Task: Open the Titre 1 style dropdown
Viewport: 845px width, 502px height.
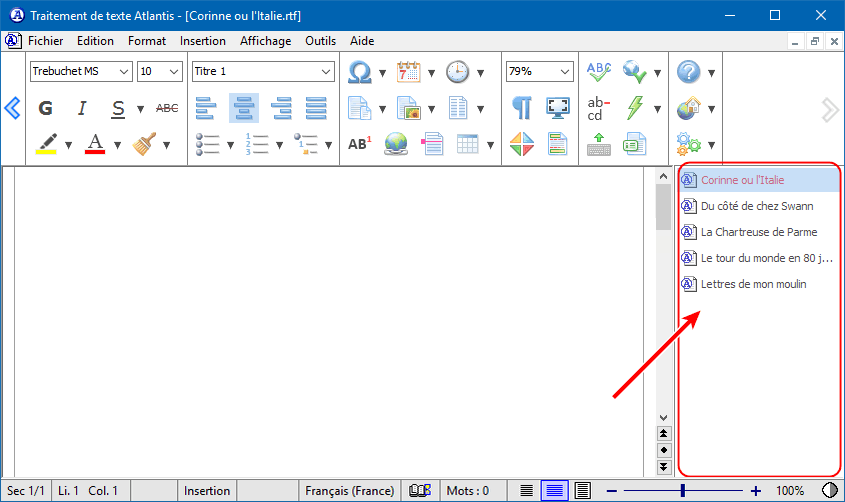Action: (x=326, y=72)
